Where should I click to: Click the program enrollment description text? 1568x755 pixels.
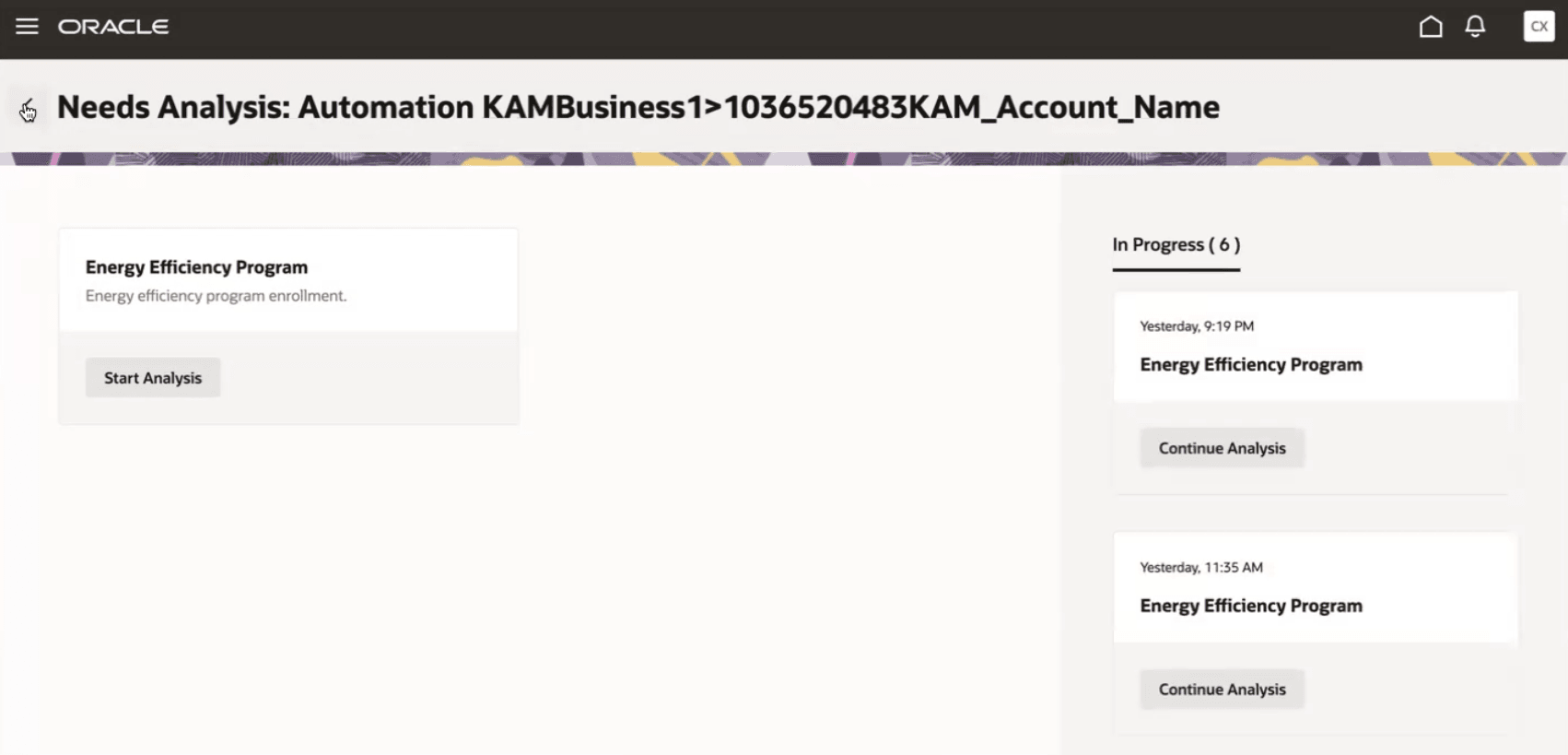click(x=216, y=296)
